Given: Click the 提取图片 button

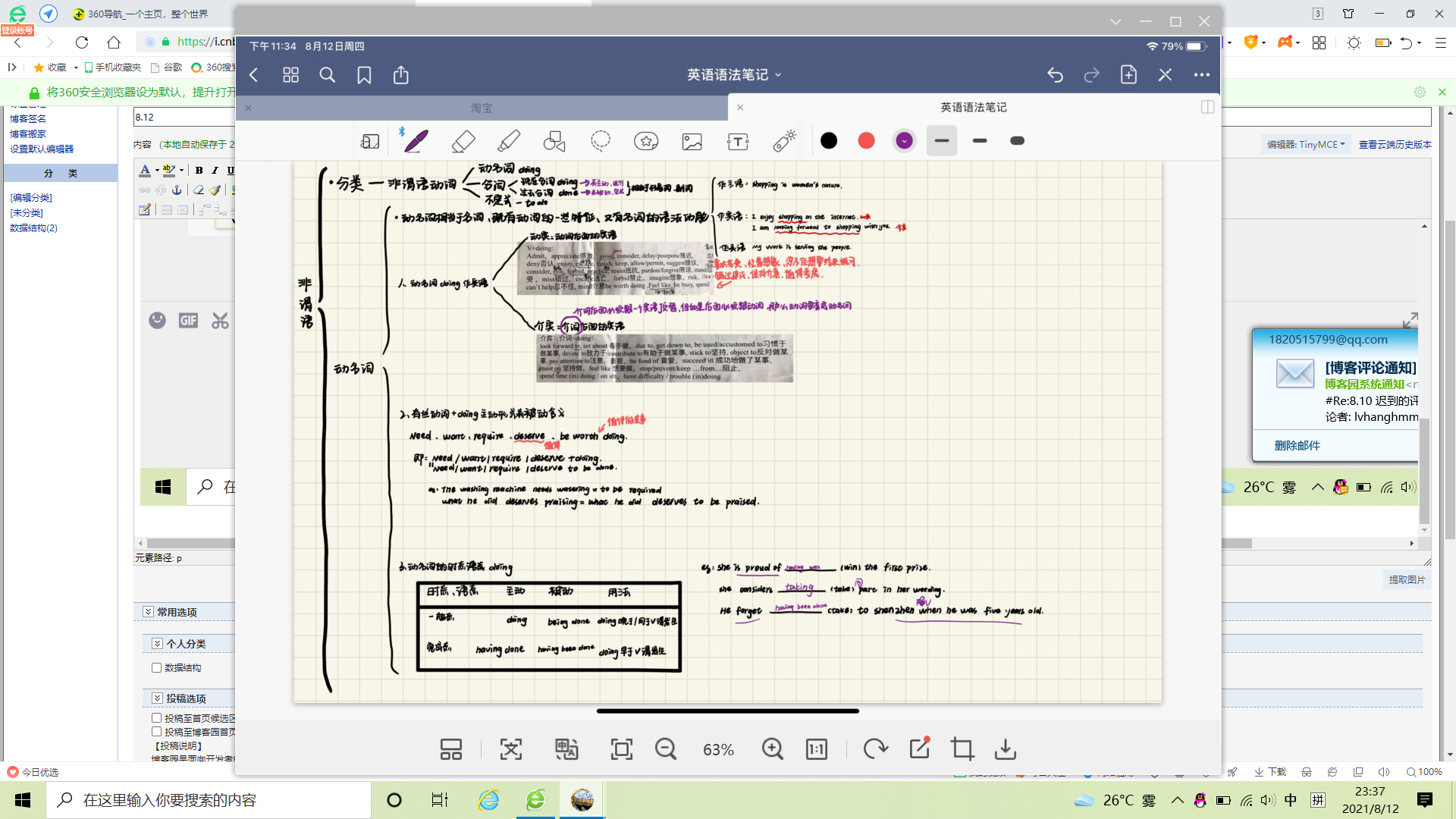Looking at the screenshot, I should (1406, 579).
